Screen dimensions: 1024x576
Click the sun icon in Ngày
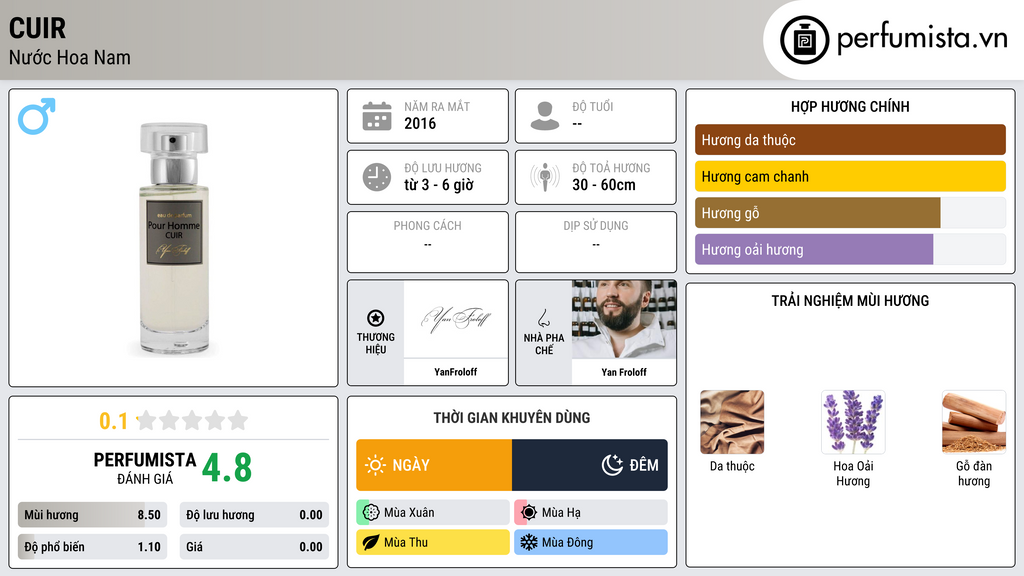click(375, 465)
